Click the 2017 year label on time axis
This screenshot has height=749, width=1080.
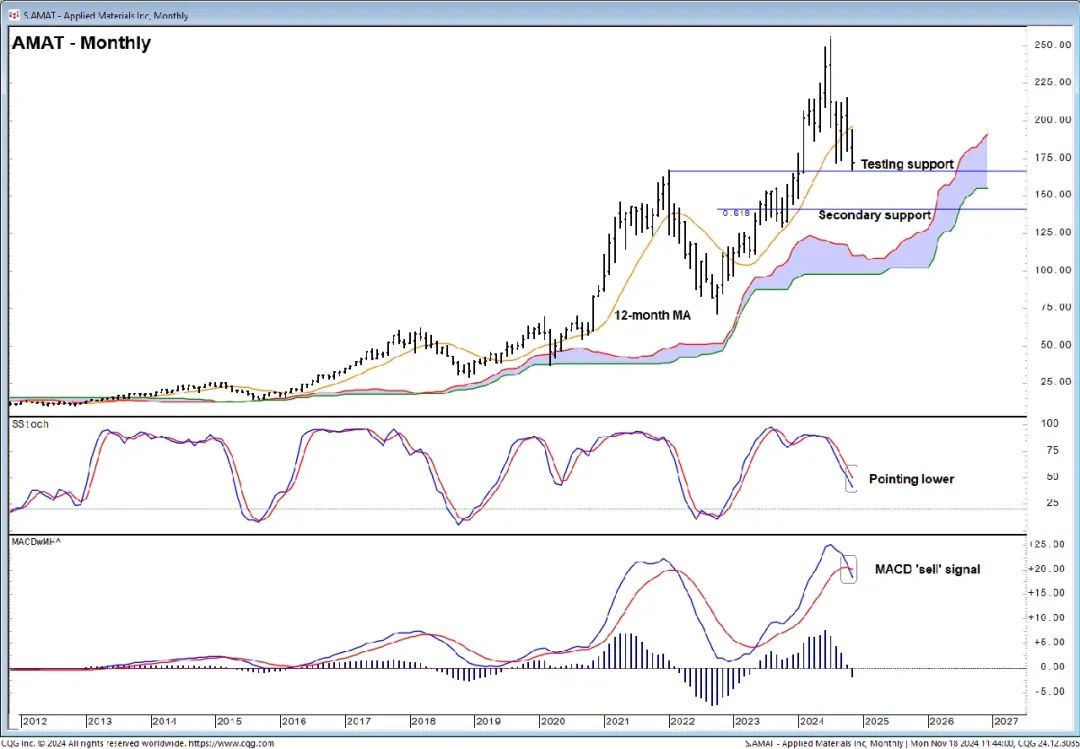[x=357, y=721]
